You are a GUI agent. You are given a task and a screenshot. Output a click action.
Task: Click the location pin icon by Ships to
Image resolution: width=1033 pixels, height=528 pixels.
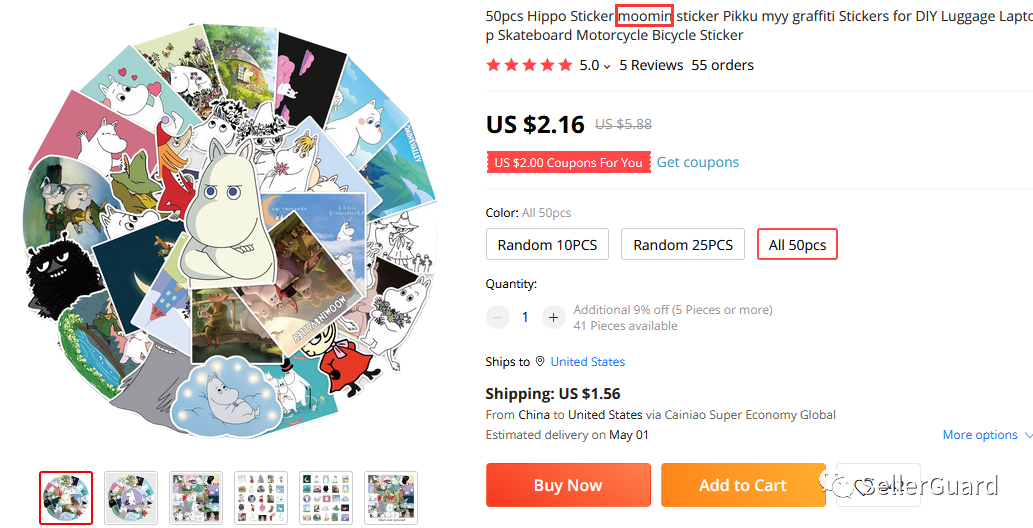[540, 361]
